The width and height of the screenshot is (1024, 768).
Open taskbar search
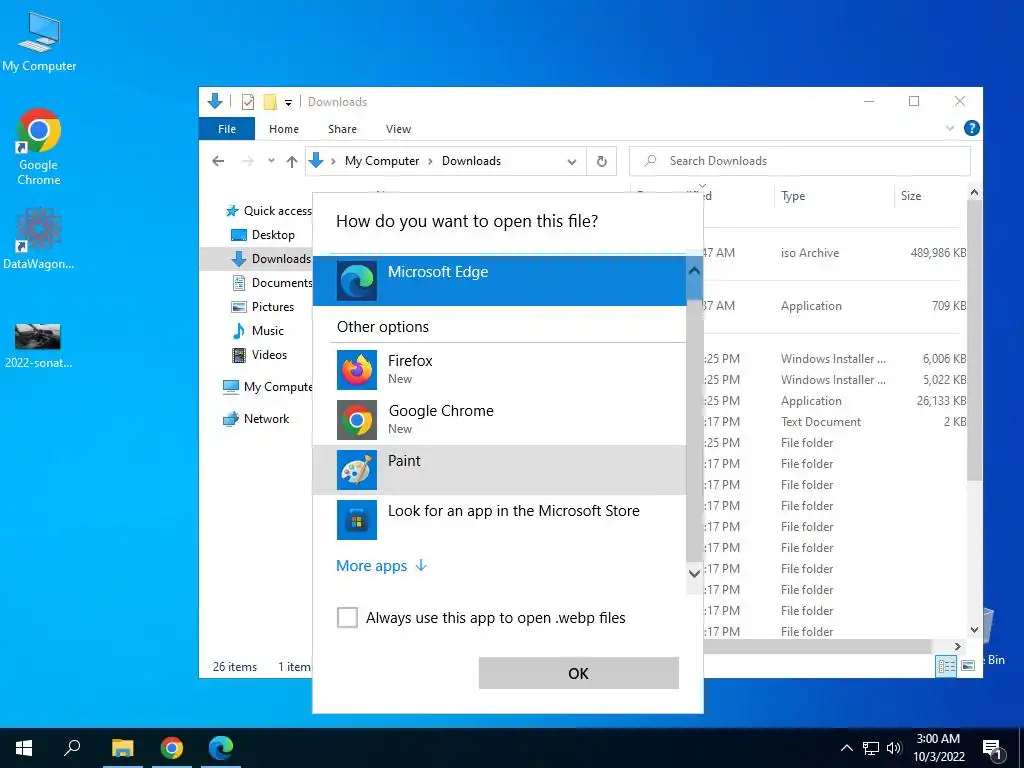point(72,748)
